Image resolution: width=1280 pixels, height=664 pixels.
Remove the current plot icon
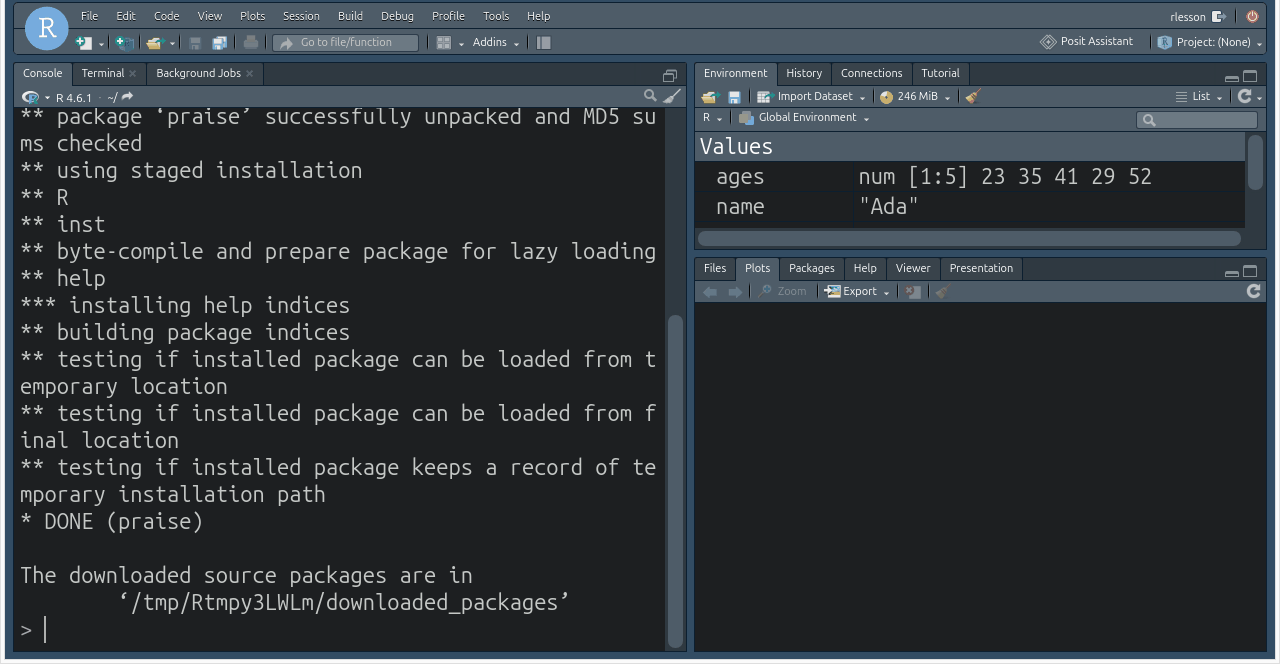(912, 292)
